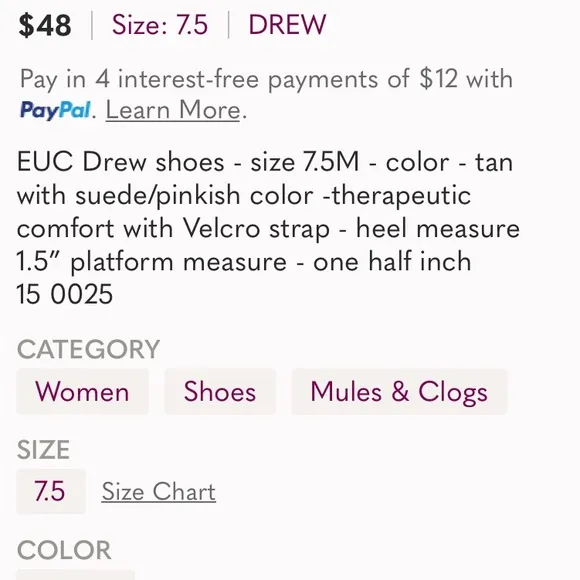
Task: Open the Mules & Clogs category tag
Action: [x=399, y=391]
